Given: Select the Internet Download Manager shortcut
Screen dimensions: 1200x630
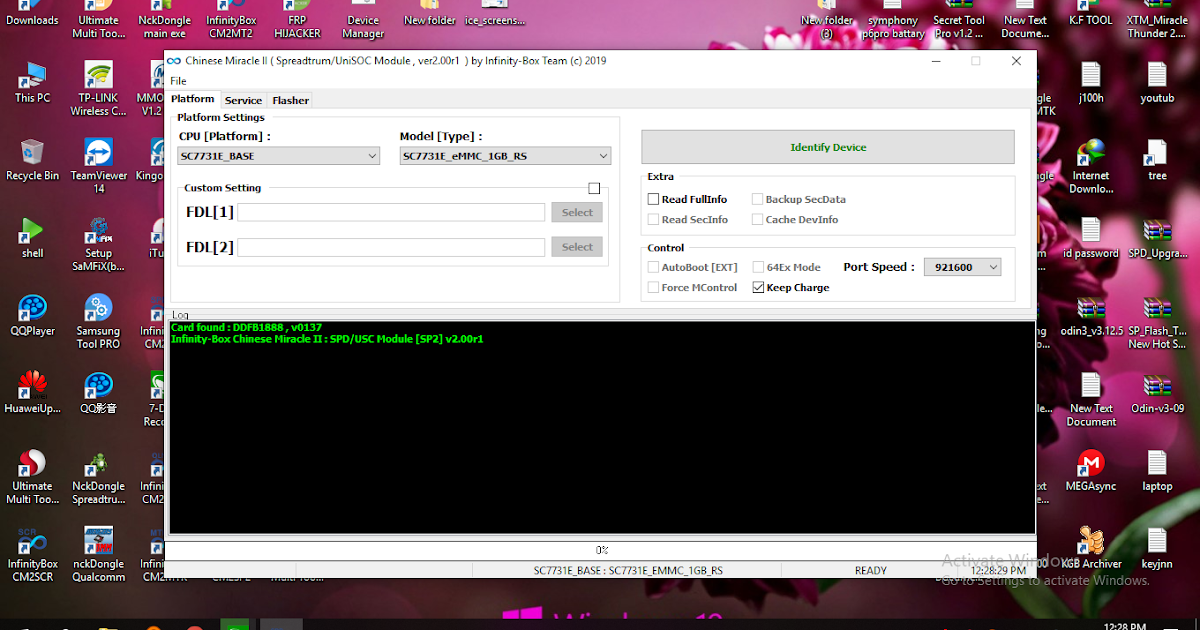Looking at the screenshot, I should click(x=1091, y=167).
